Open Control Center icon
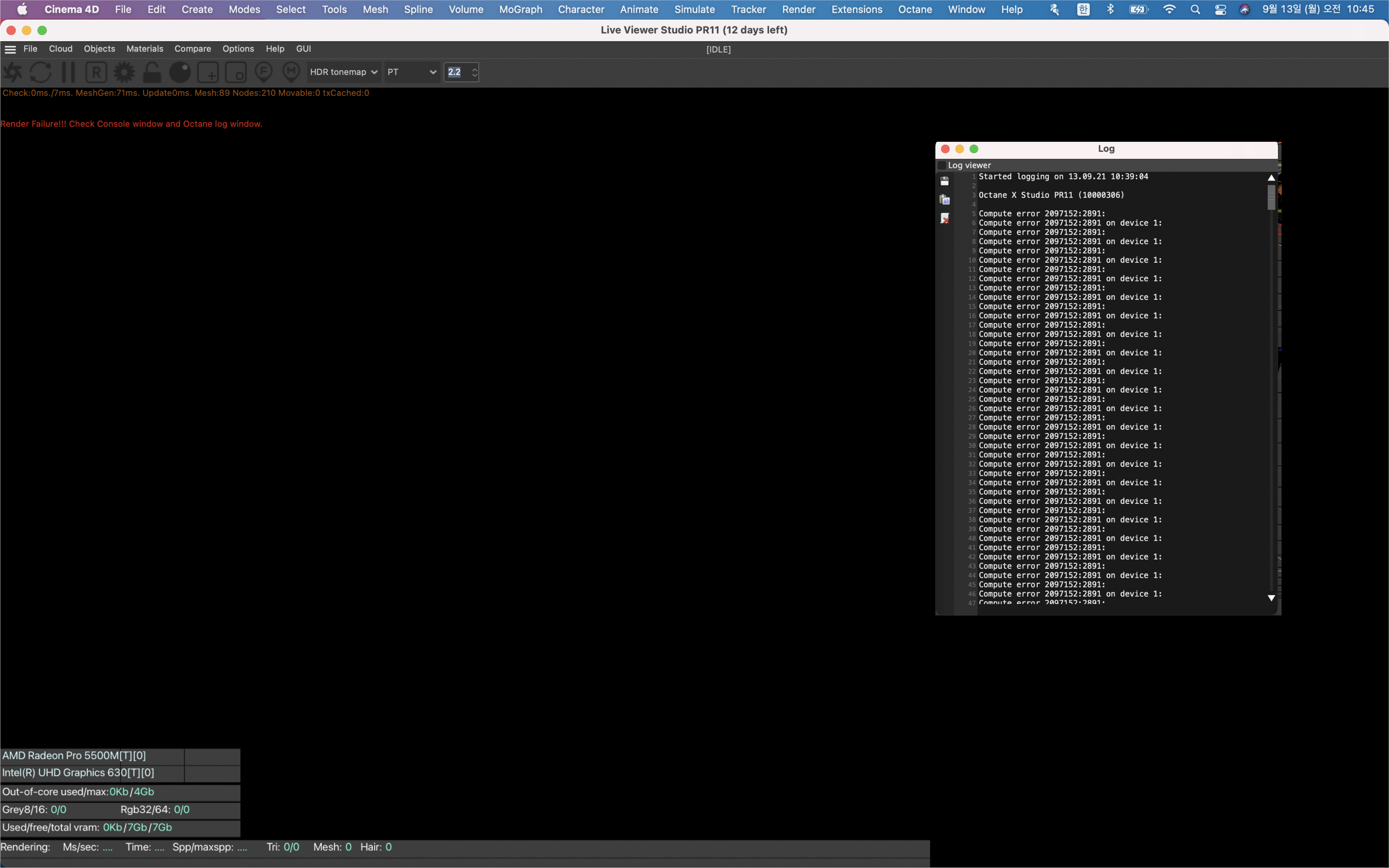The height and width of the screenshot is (868, 1389). pyautogui.click(x=1220, y=9)
